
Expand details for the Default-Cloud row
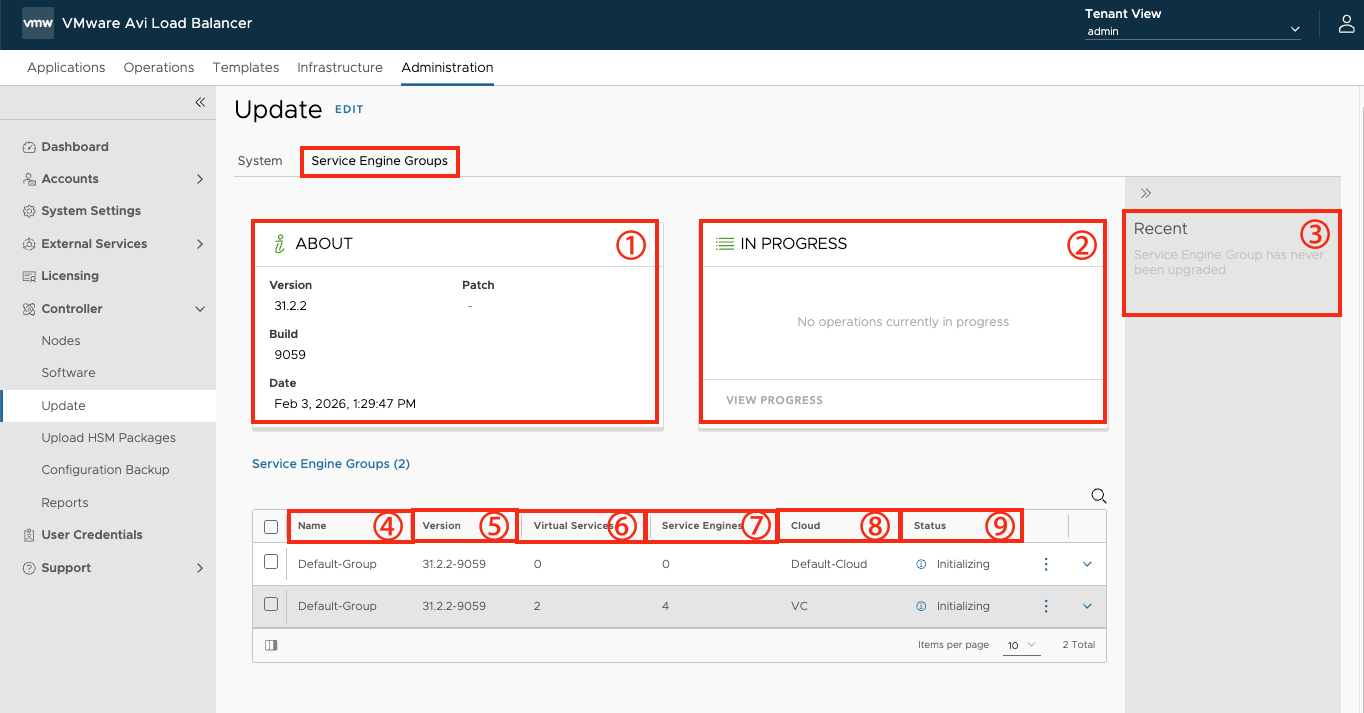pos(1087,564)
